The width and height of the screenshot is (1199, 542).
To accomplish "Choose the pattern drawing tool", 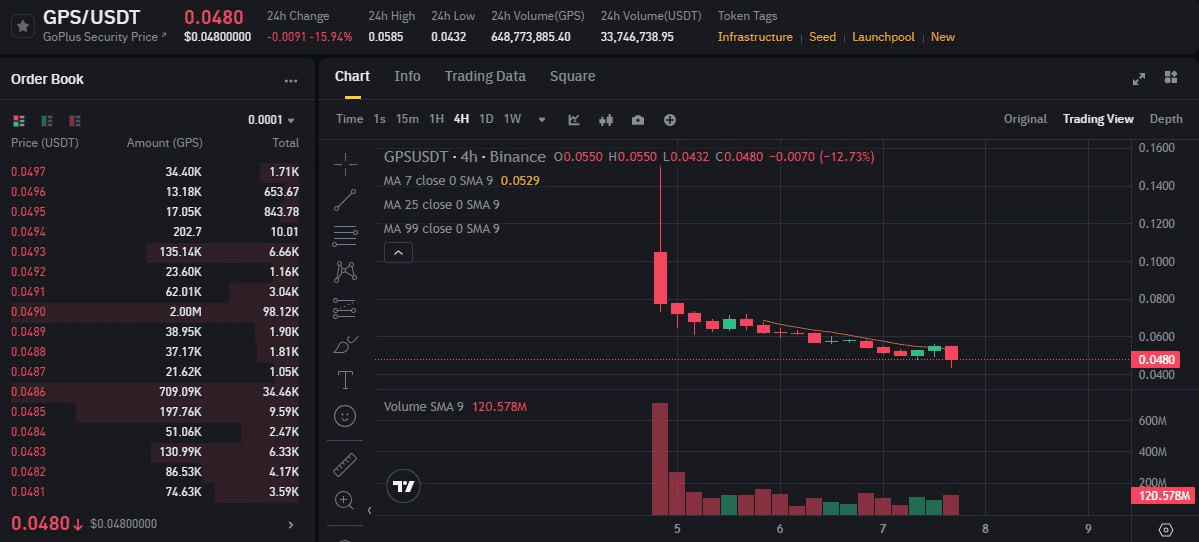I will (x=346, y=271).
